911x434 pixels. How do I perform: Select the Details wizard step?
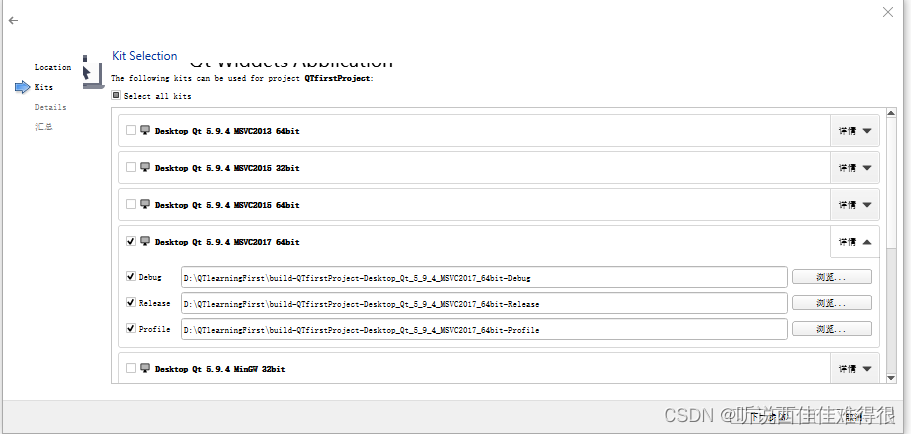tap(51, 107)
